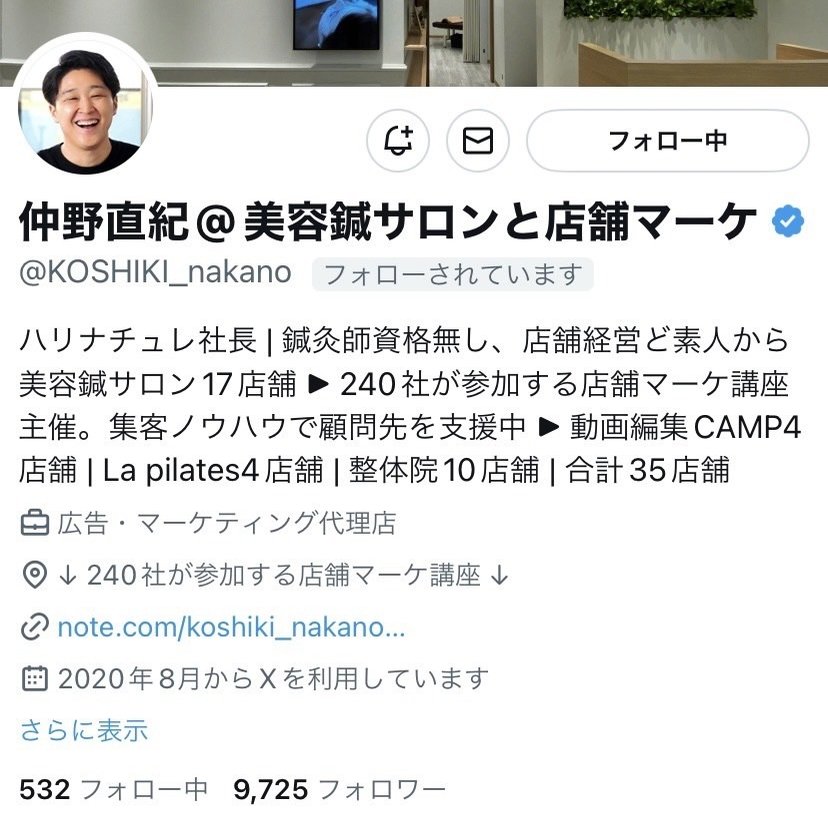
Task: Tap the location text 240社が参加する店舗マーケ講座
Action: tap(284, 575)
